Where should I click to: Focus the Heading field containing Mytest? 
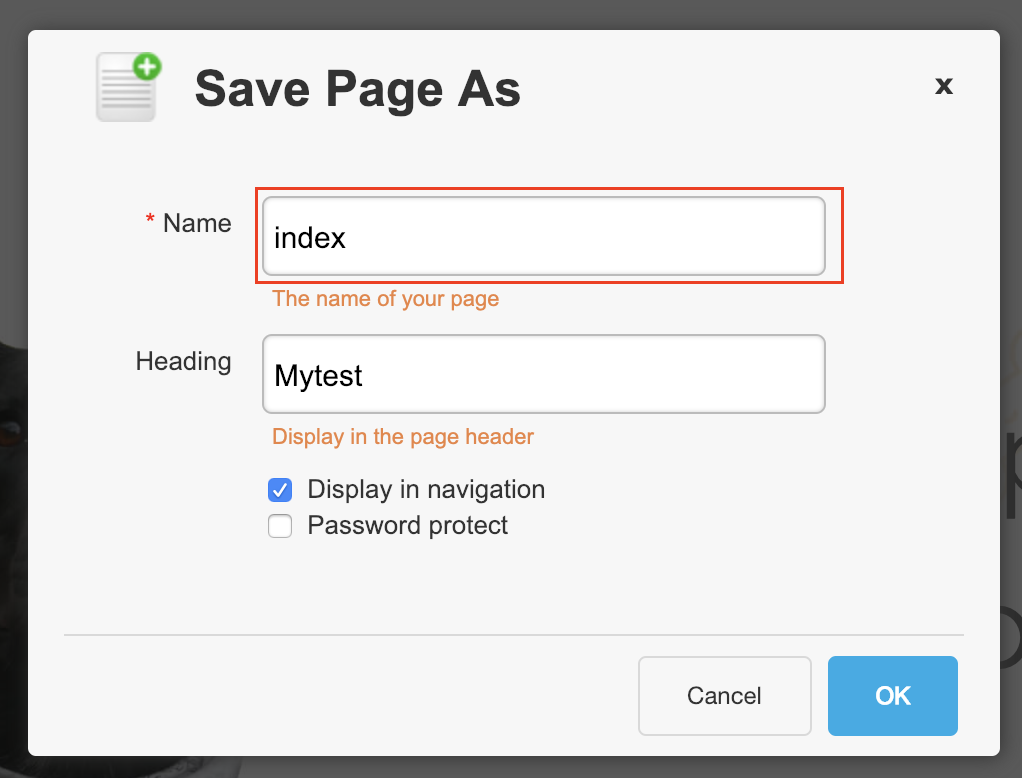point(543,375)
